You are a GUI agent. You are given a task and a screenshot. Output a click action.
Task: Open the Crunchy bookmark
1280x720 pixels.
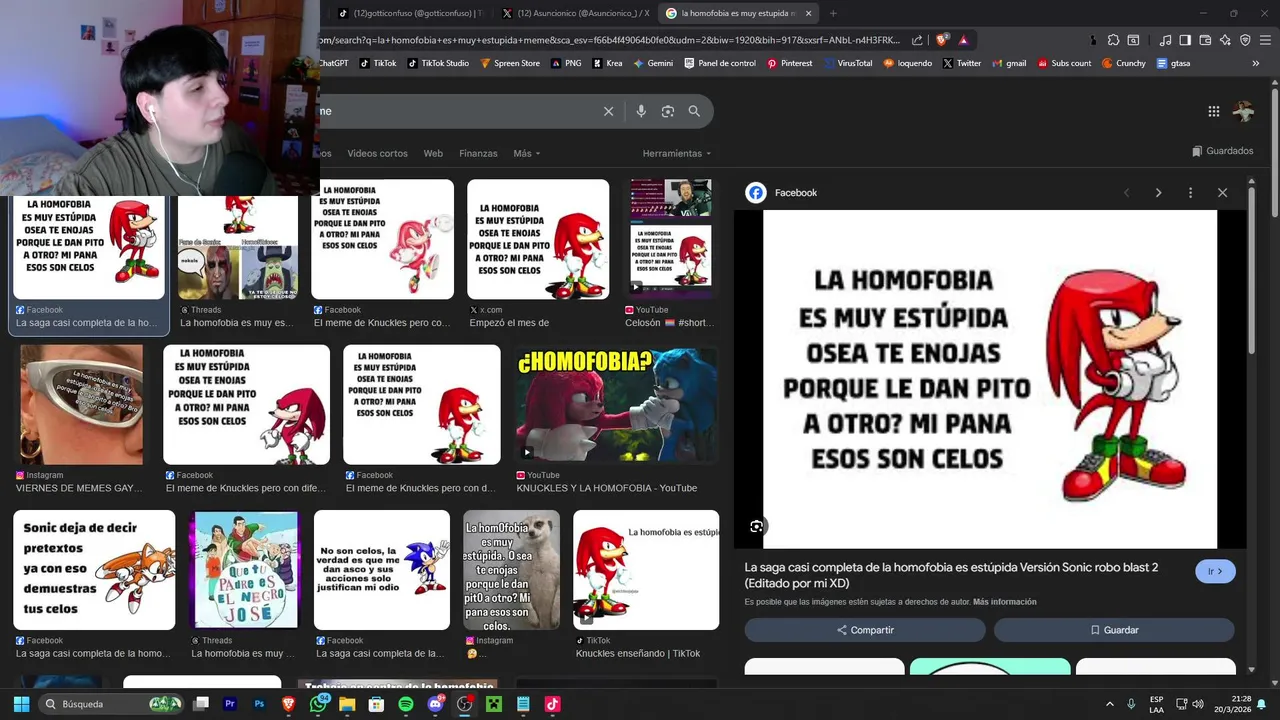click(x=1124, y=63)
